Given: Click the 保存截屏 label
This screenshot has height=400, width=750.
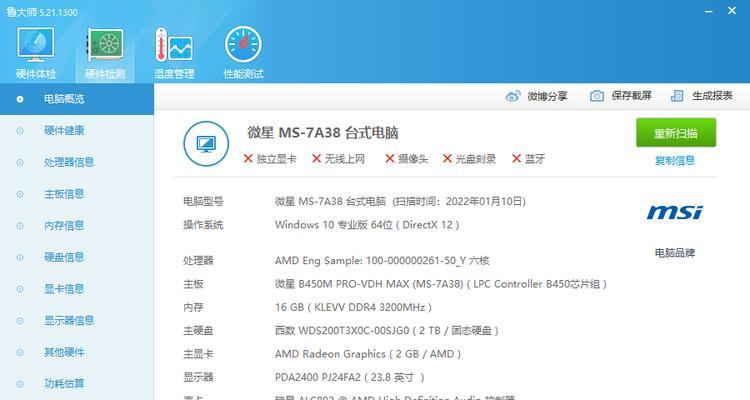Looking at the screenshot, I should tap(631, 96).
